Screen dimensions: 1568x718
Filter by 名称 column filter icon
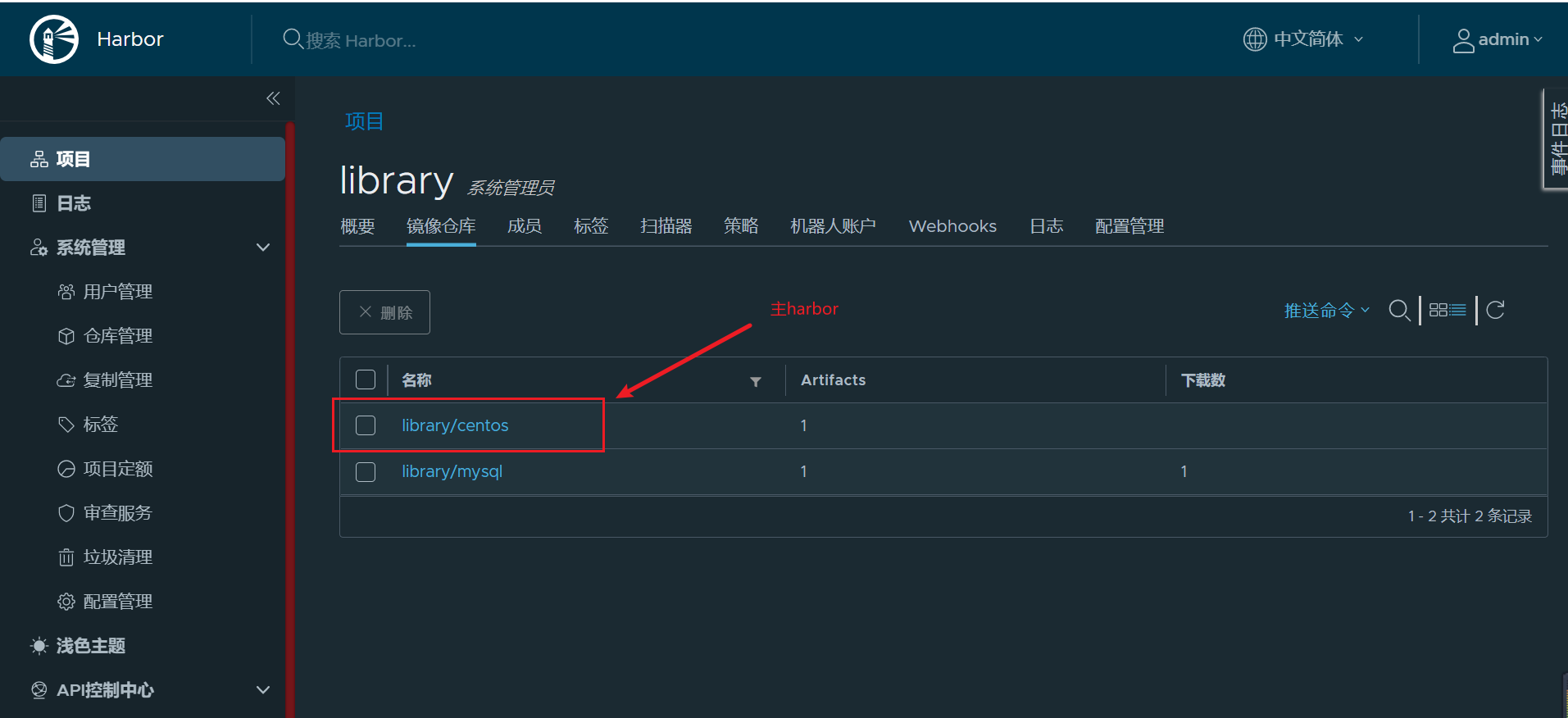pyautogui.click(x=756, y=381)
